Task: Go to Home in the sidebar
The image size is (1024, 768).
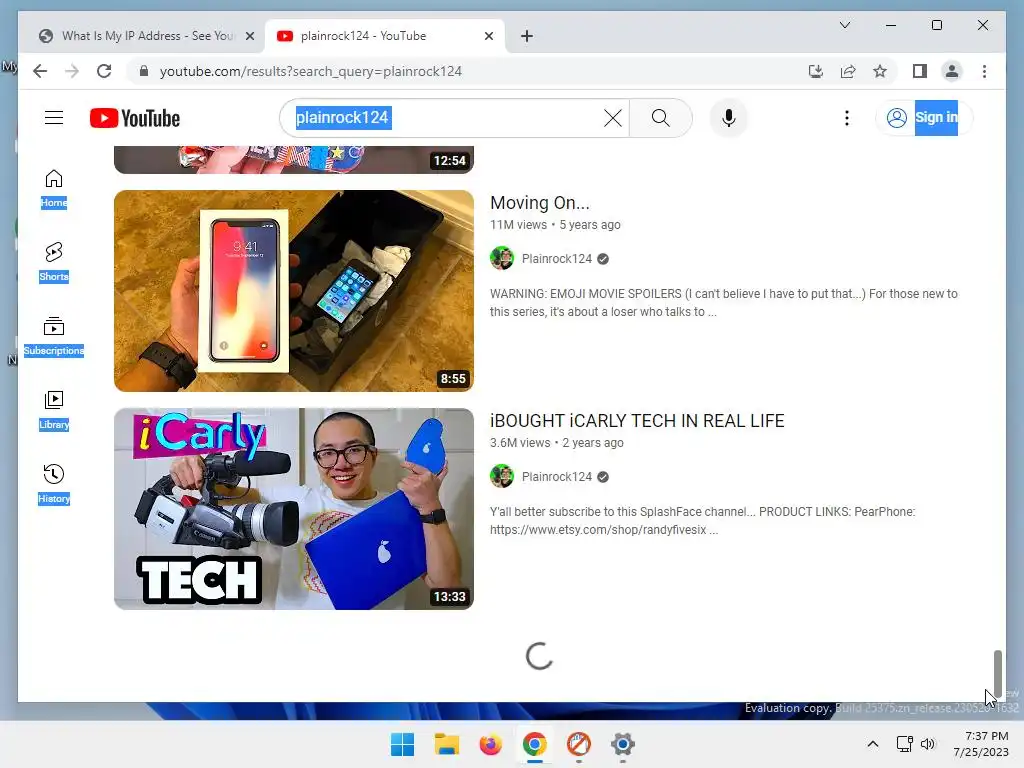Action: pos(54,189)
